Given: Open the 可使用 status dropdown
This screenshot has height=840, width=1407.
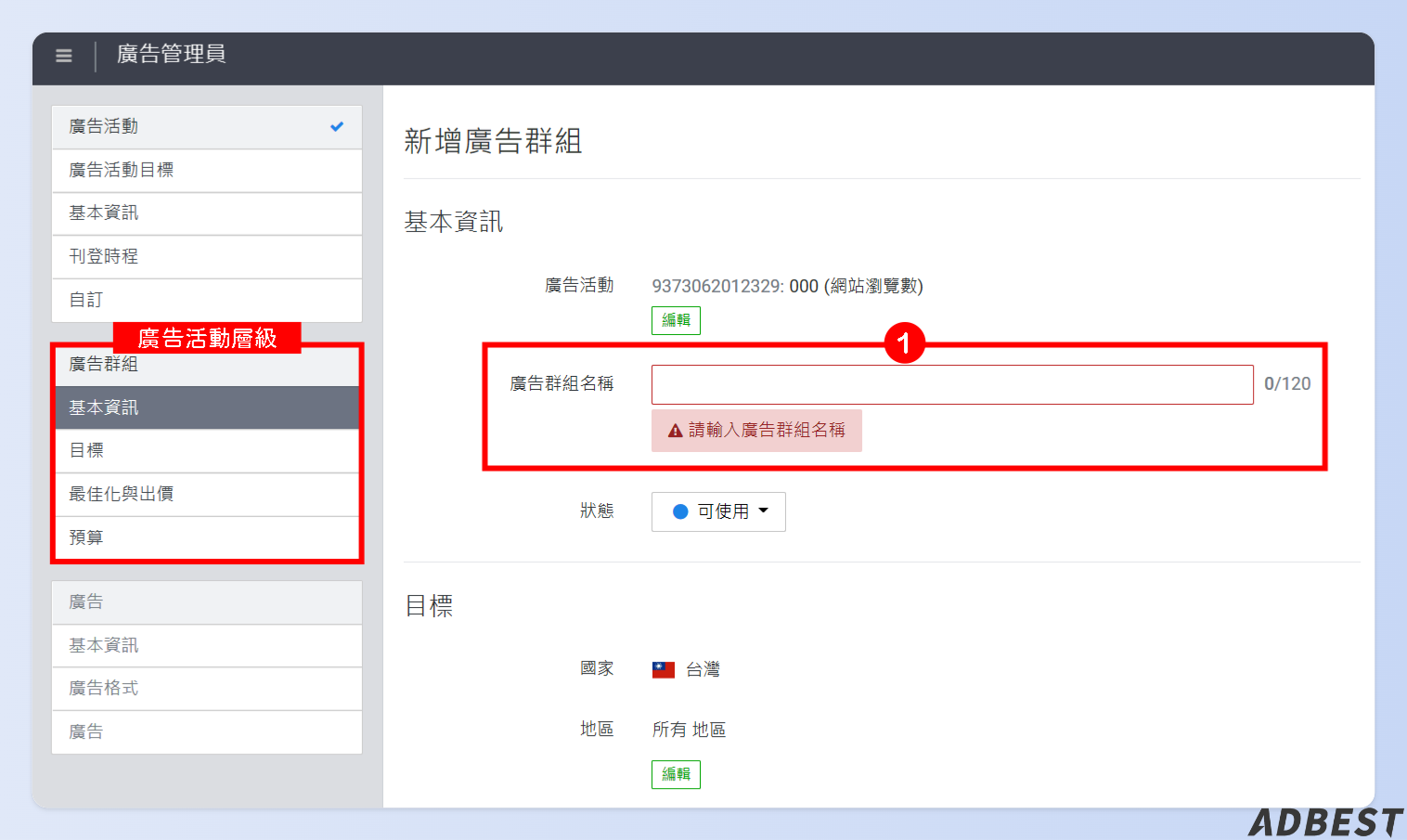Looking at the screenshot, I should pos(718,511).
